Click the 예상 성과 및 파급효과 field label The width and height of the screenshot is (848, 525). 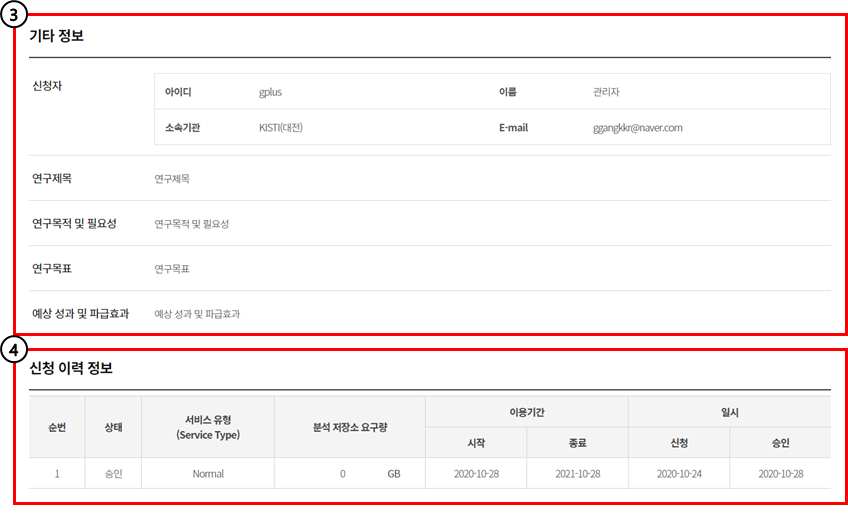(x=80, y=313)
